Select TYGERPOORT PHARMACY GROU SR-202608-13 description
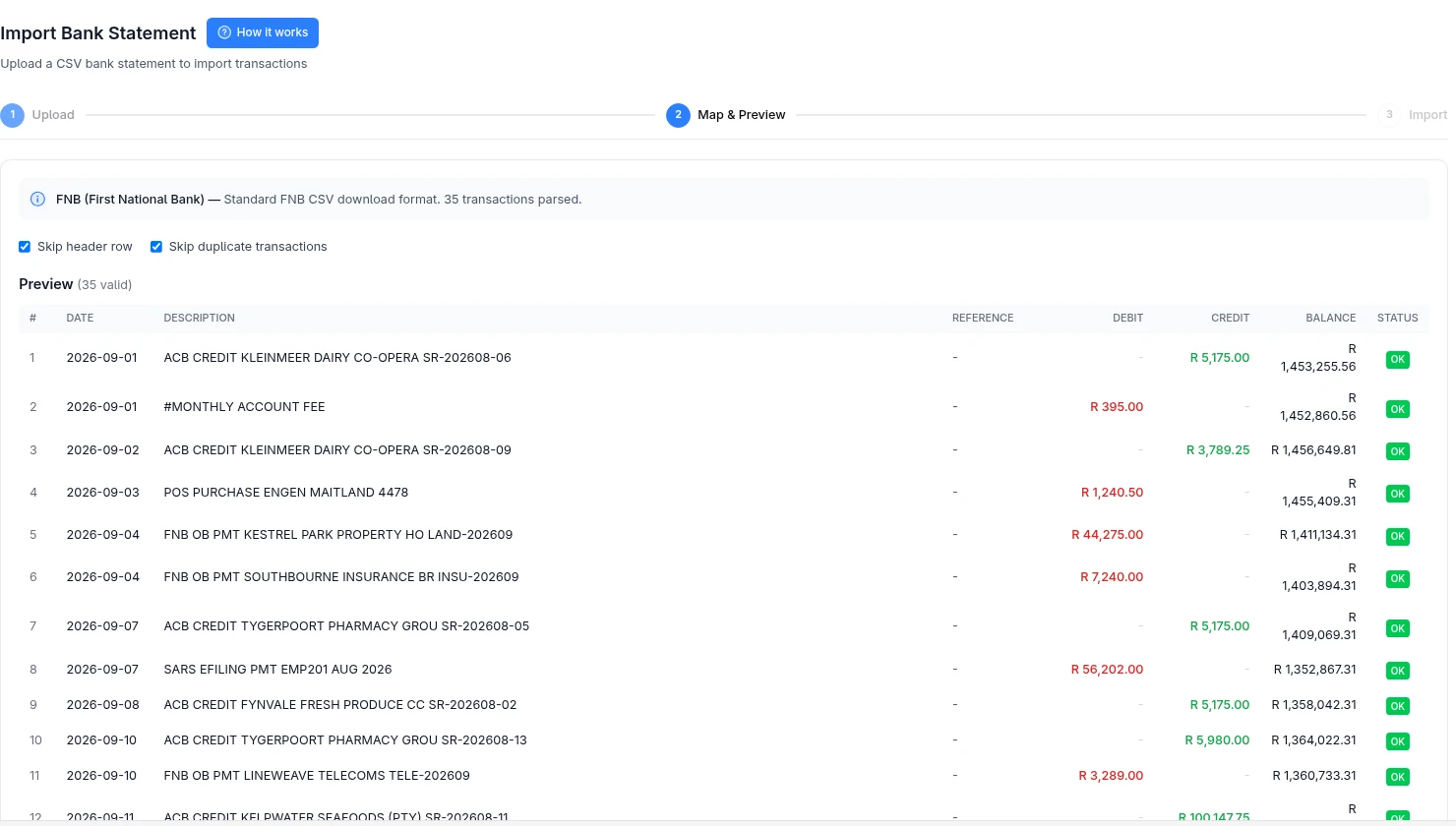The height and width of the screenshot is (826, 1456). (345, 740)
